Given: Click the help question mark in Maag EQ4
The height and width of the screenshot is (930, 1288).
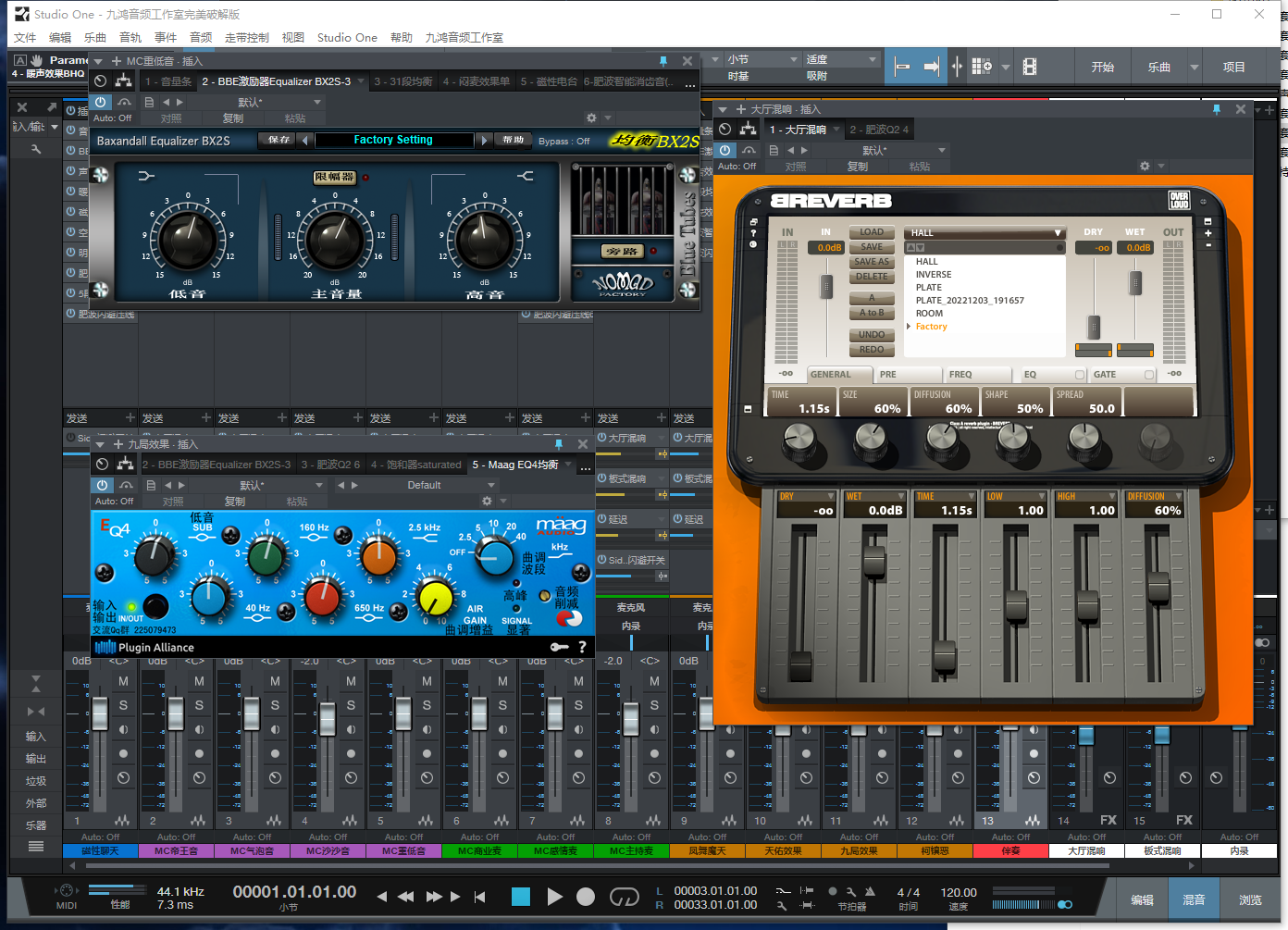Looking at the screenshot, I should (582, 647).
